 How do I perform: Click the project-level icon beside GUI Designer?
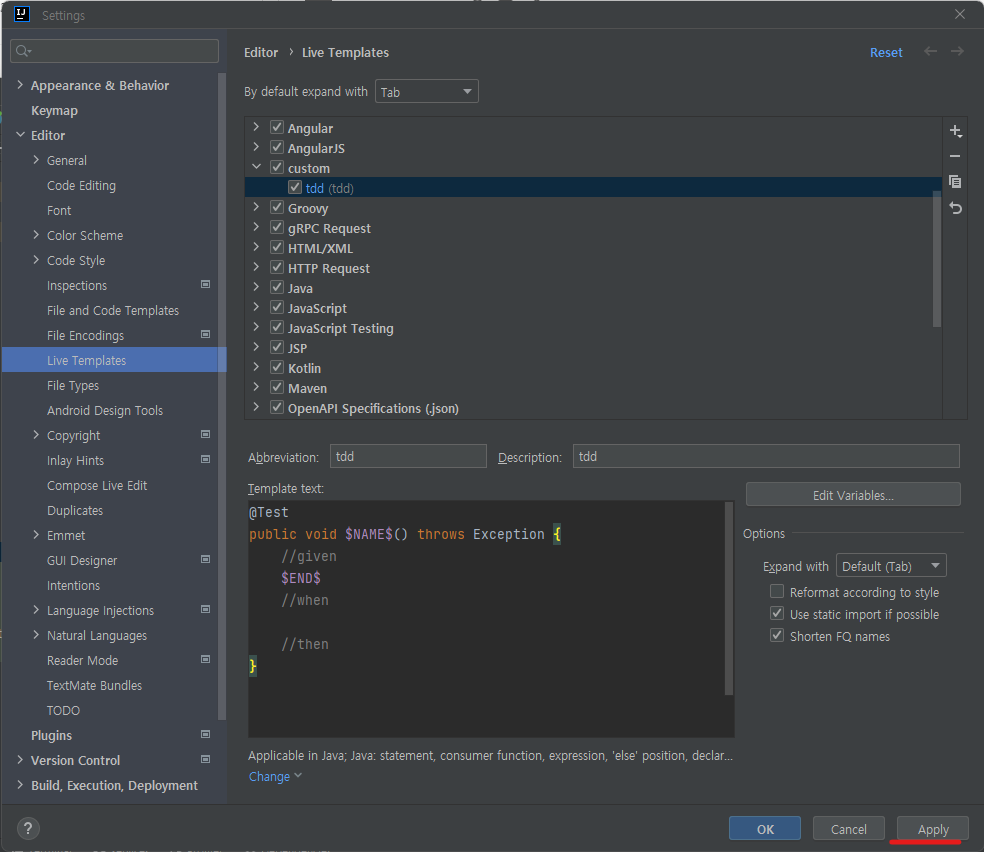click(x=205, y=559)
